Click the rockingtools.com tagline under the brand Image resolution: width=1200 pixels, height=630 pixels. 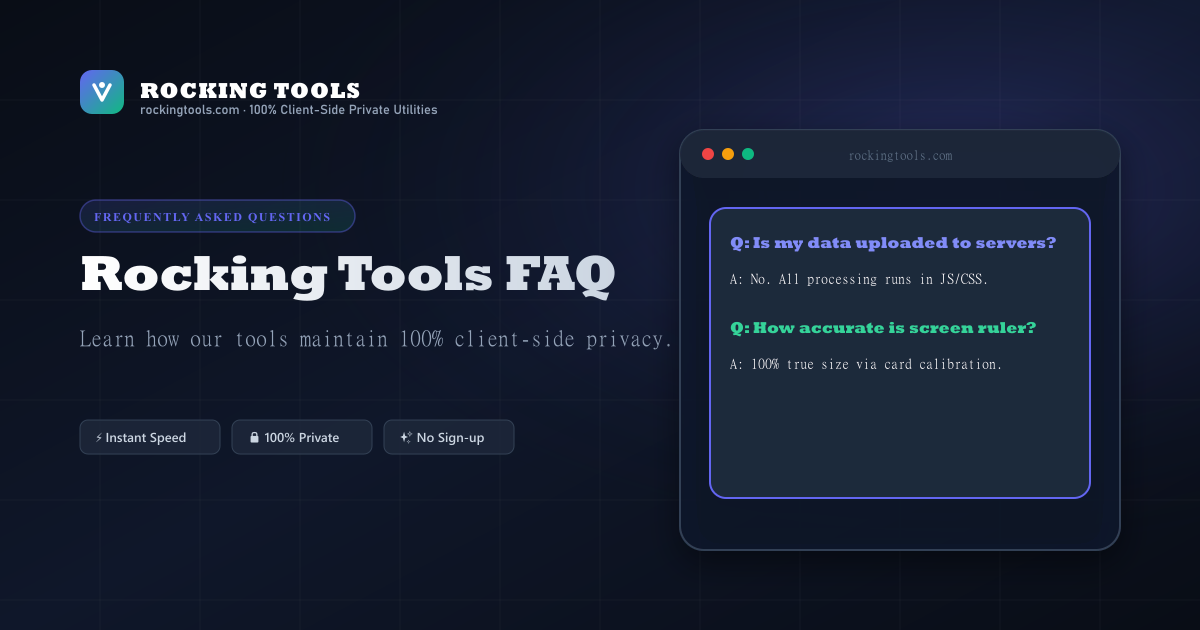[288, 110]
